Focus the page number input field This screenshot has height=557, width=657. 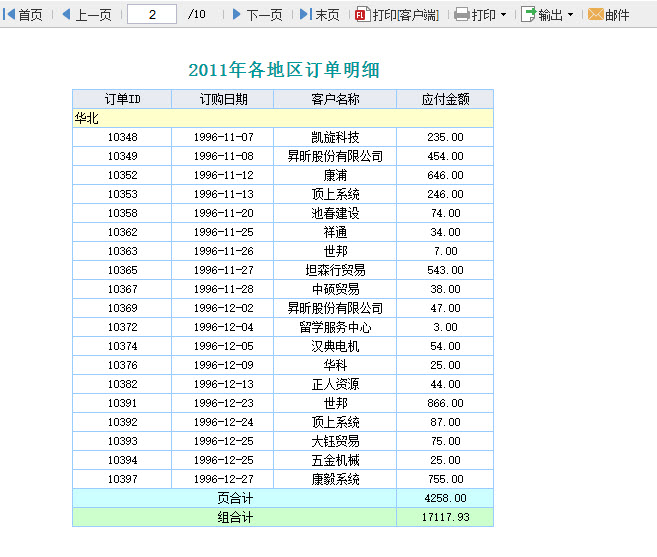click(x=152, y=14)
